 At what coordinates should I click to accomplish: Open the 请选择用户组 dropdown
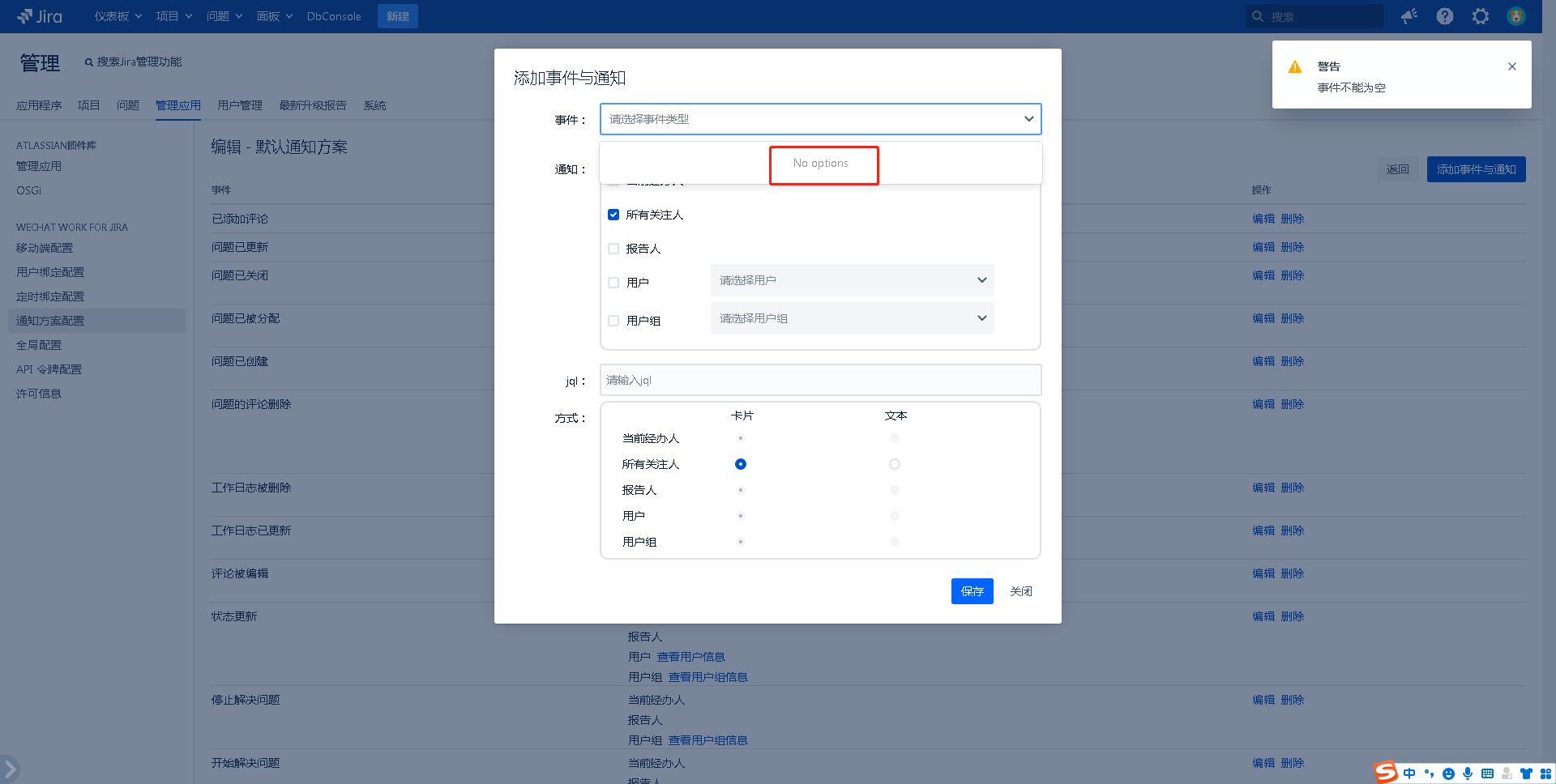pyautogui.click(x=852, y=318)
